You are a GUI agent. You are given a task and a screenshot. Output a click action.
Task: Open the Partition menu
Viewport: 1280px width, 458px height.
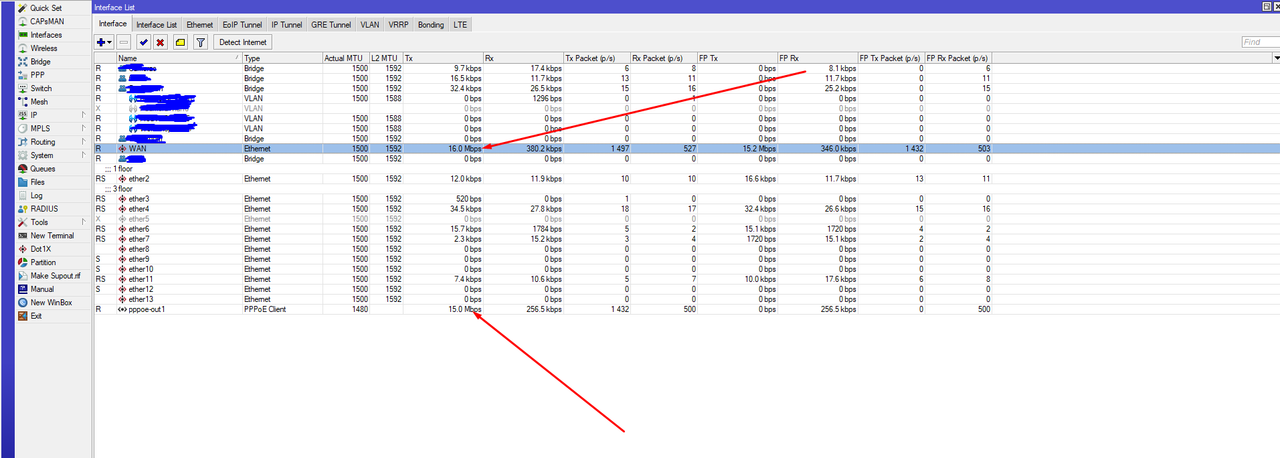pos(45,262)
